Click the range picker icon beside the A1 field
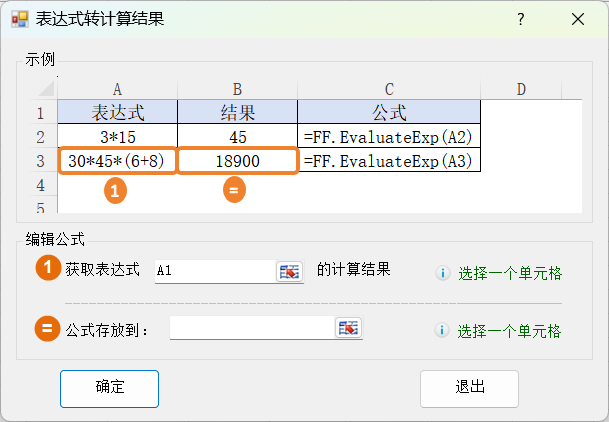 (x=289, y=271)
